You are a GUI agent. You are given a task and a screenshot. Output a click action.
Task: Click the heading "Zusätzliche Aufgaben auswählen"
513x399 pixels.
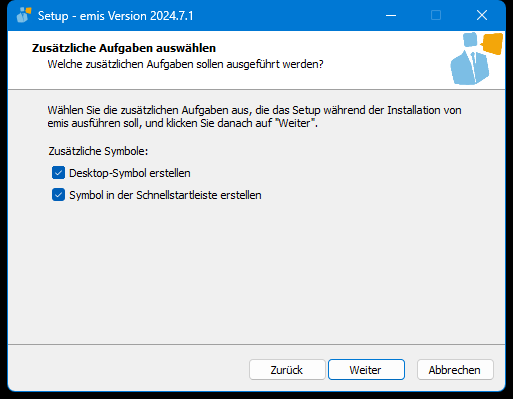(124, 48)
